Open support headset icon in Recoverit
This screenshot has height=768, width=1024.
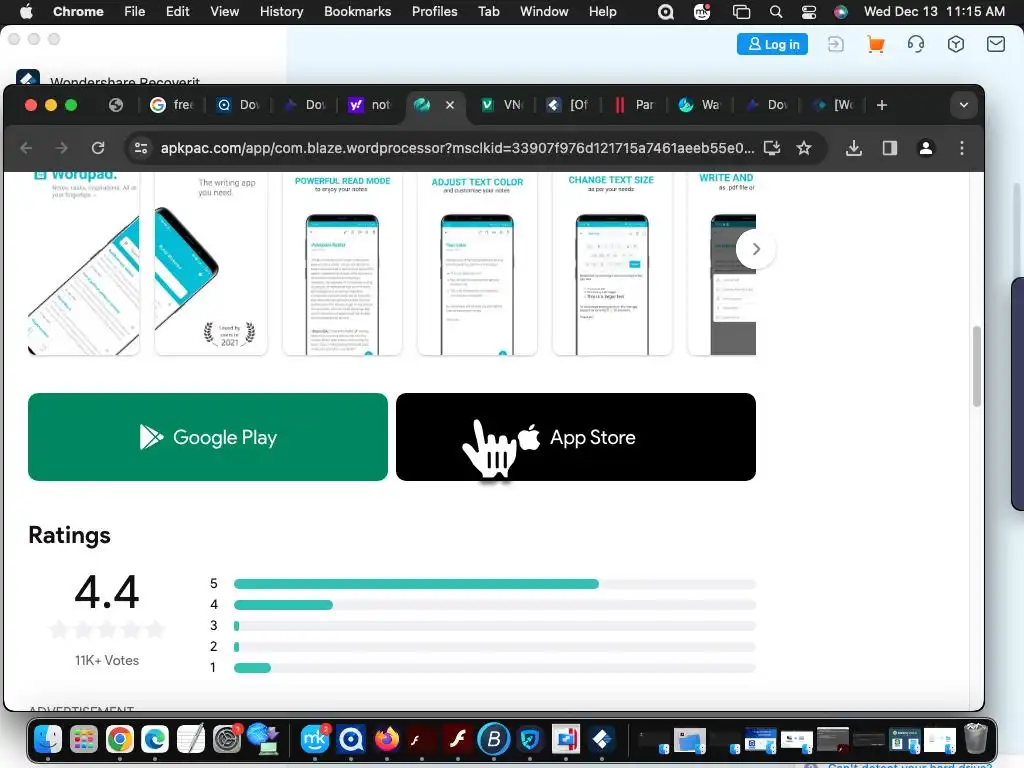pyautogui.click(x=916, y=44)
